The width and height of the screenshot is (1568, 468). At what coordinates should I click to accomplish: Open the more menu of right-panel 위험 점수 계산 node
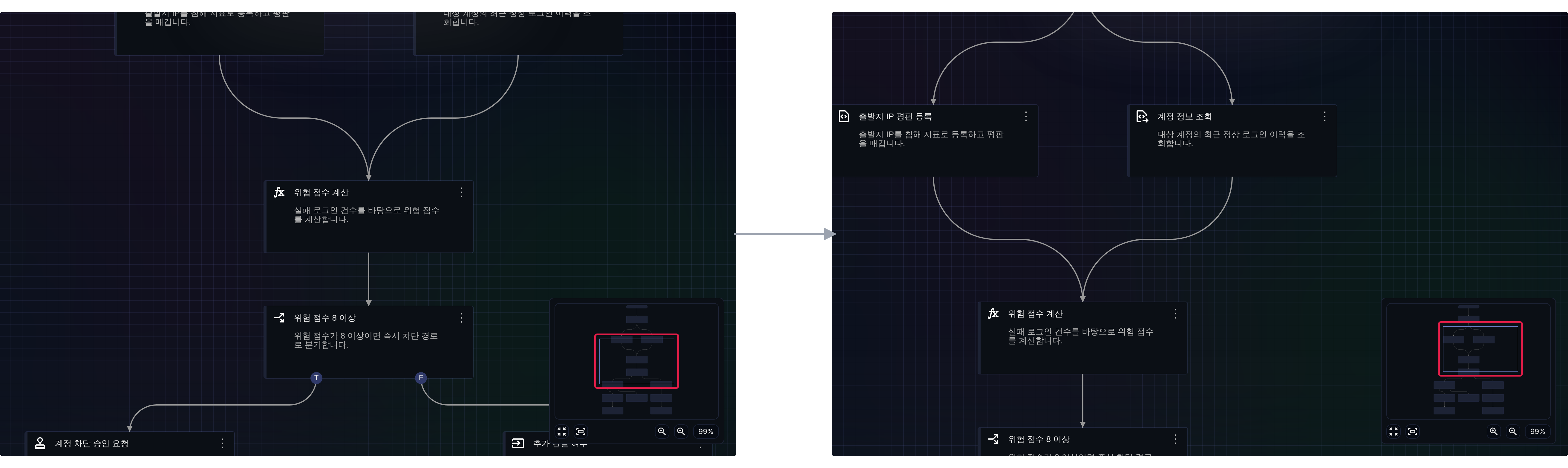coord(1175,313)
